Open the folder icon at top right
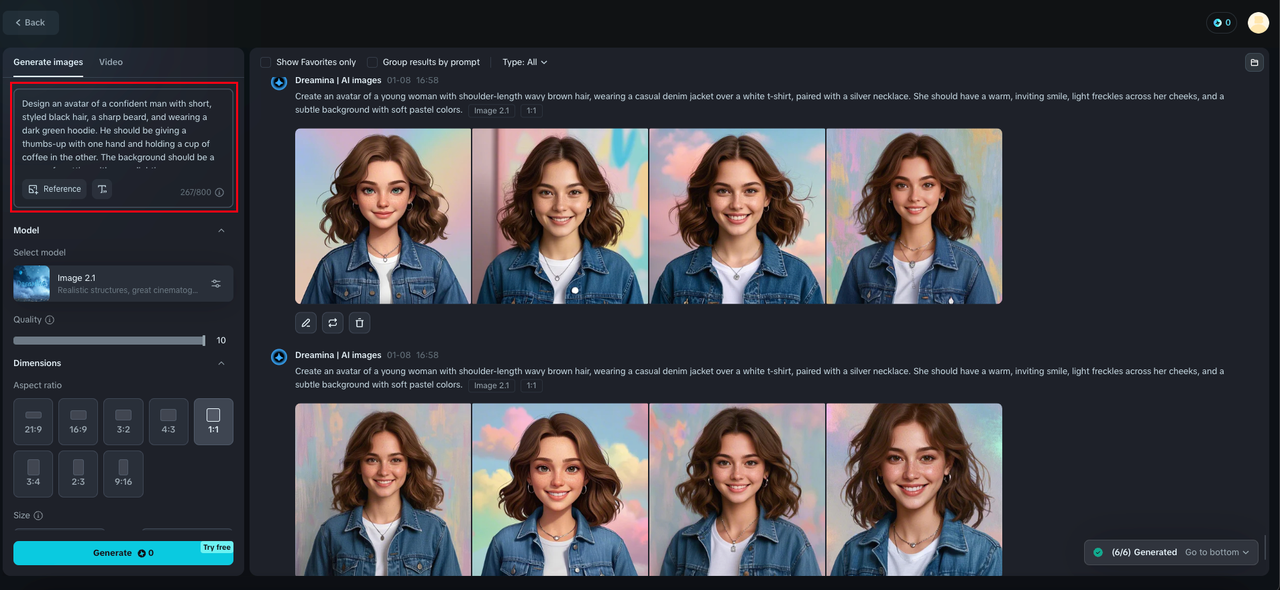The image size is (1280, 590). point(1253,62)
